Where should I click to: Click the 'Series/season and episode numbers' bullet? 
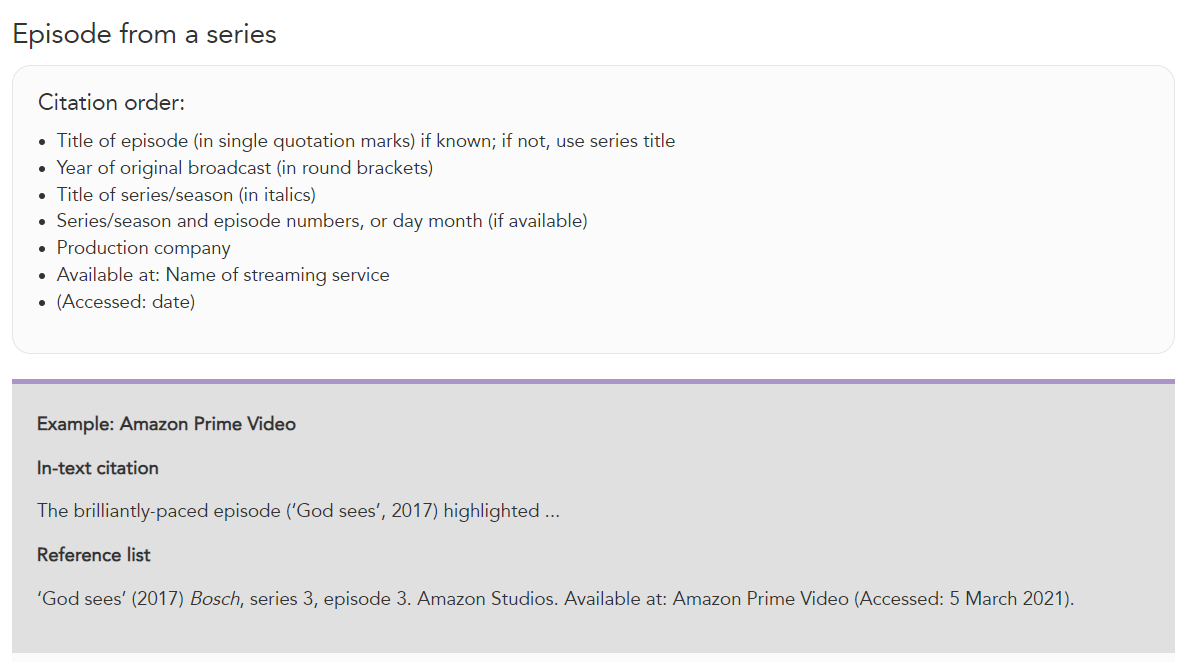(x=322, y=221)
